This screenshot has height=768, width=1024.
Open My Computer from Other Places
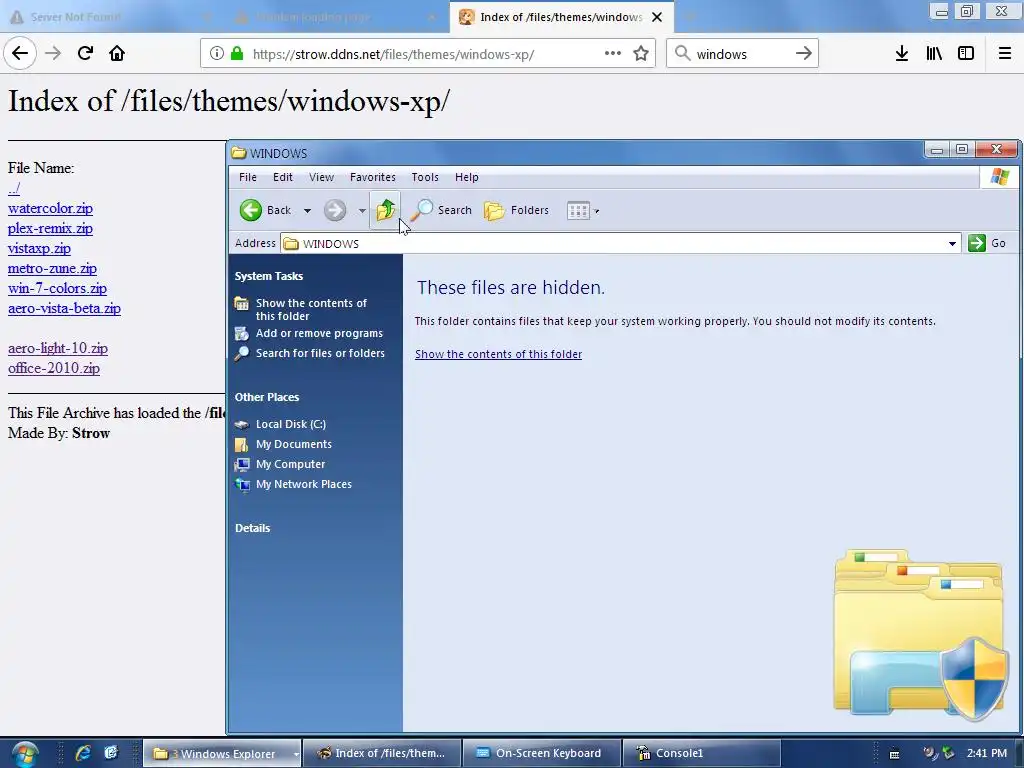[x=291, y=464]
